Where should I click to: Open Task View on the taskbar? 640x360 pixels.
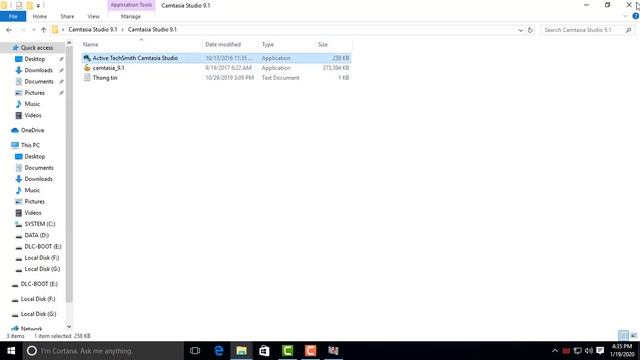pyautogui.click(x=195, y=351)
